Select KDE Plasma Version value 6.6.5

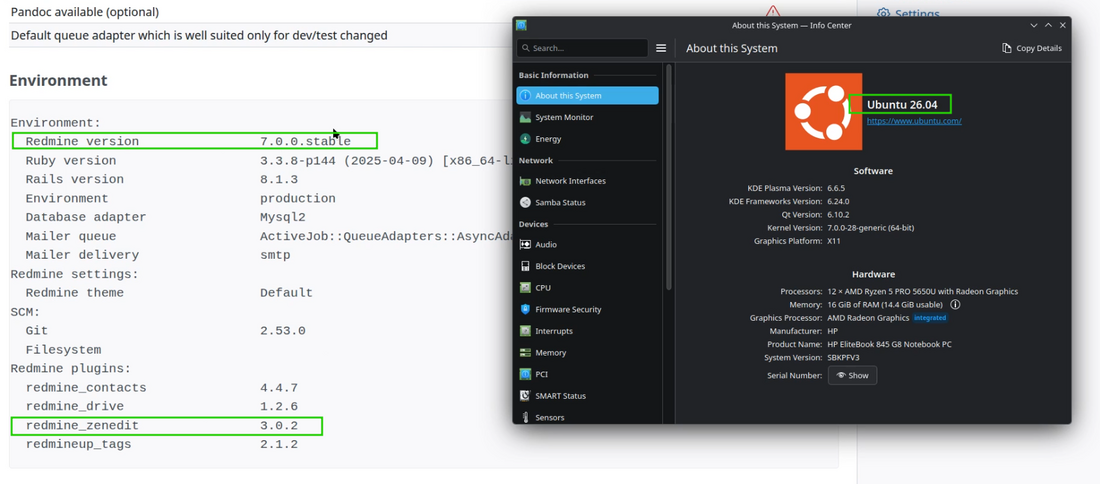click(836, 188)
